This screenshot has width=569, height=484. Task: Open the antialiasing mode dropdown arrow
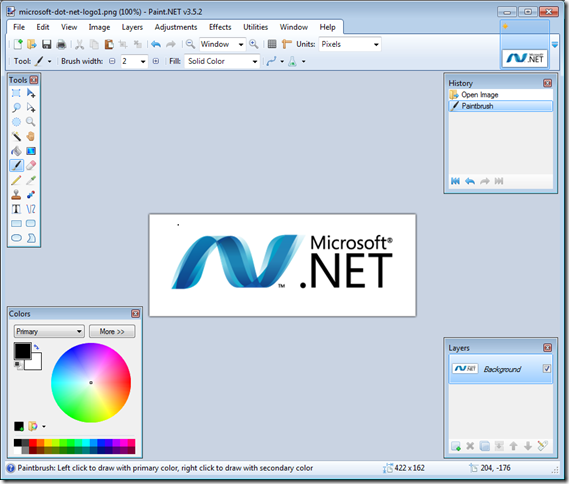pyautogui.click(x=282, y=61)
